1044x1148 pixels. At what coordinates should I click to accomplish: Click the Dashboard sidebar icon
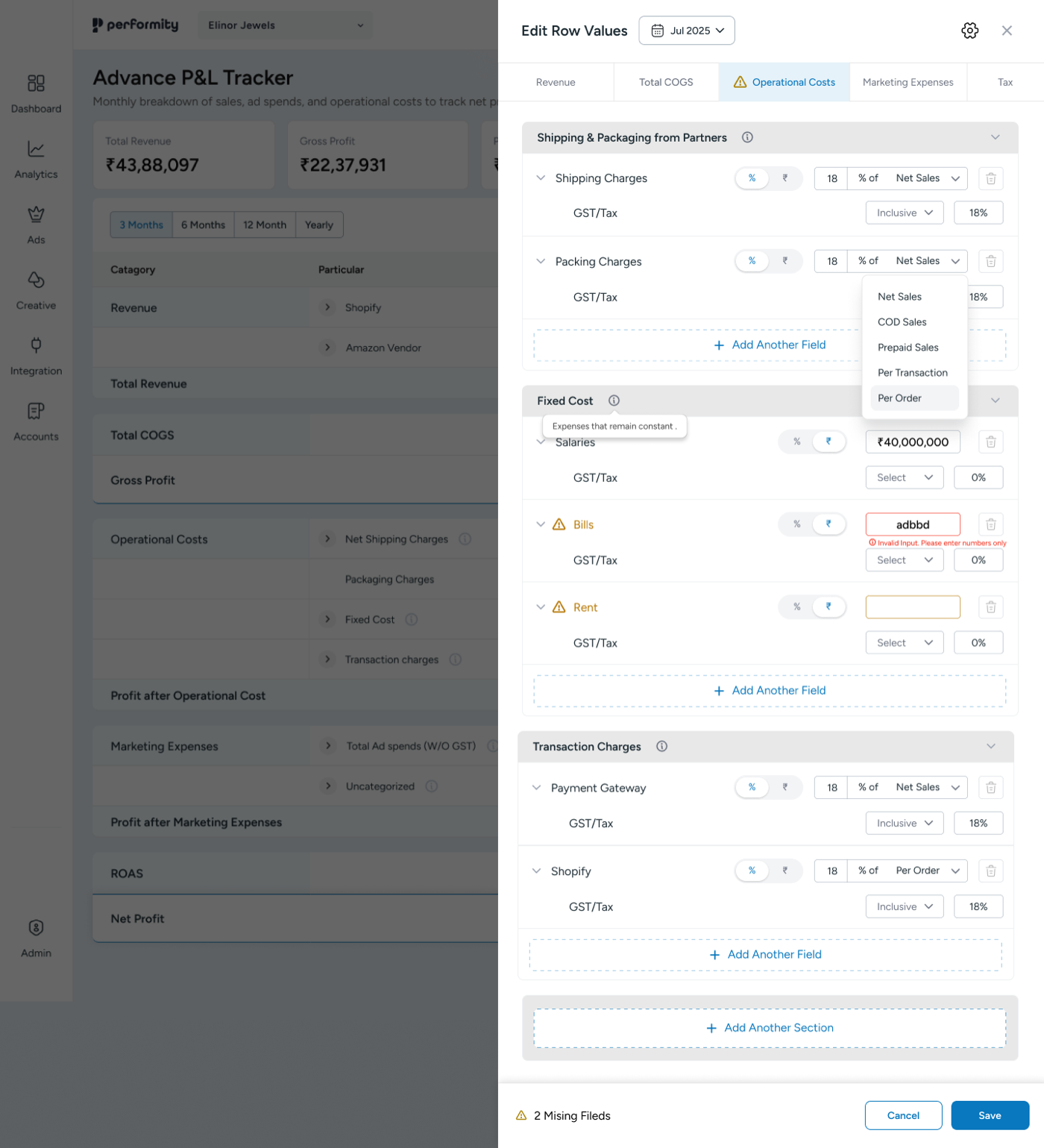click(x=36, y=83)
